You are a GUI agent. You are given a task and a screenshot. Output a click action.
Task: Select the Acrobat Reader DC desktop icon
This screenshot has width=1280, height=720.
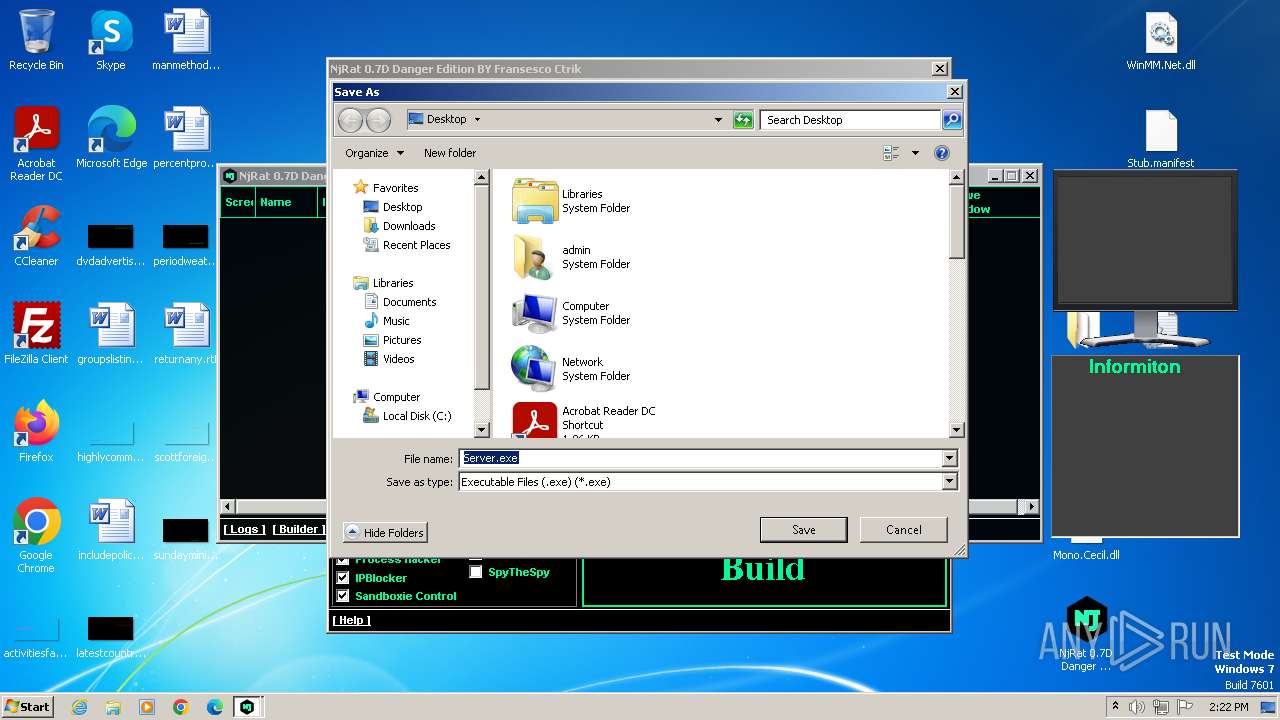point(36,143)
